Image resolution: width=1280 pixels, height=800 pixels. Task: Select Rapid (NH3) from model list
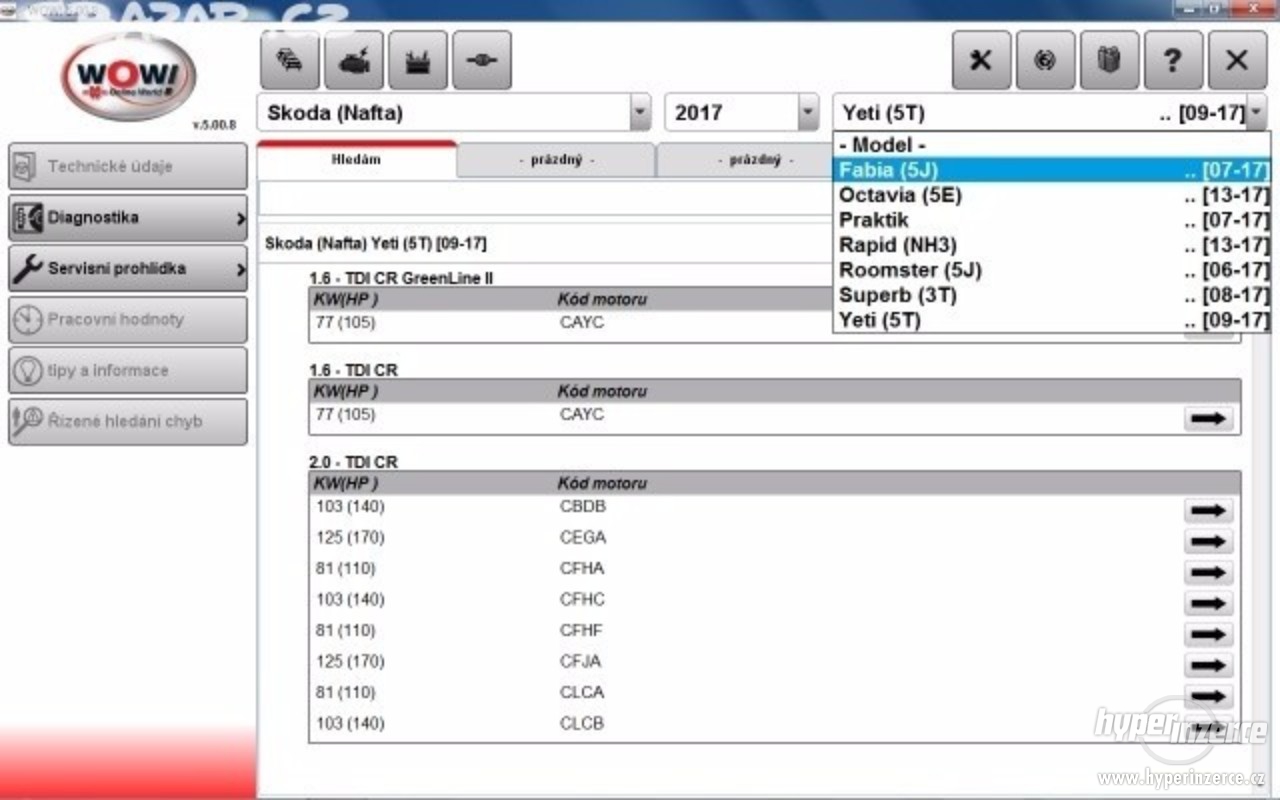click(1052, 245)
